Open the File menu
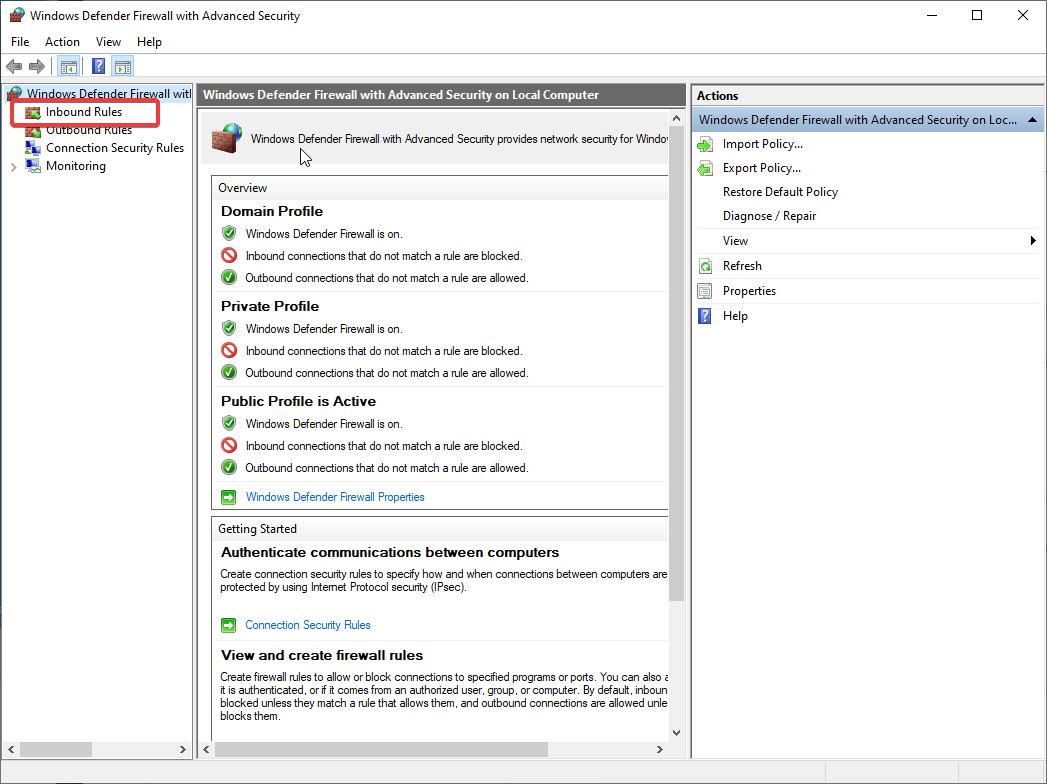The image size is (1047, 784). point(20,41)
